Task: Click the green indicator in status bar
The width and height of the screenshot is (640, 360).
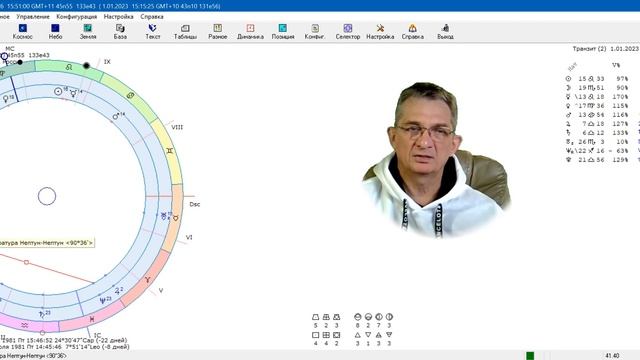Action: pos(530,356)
